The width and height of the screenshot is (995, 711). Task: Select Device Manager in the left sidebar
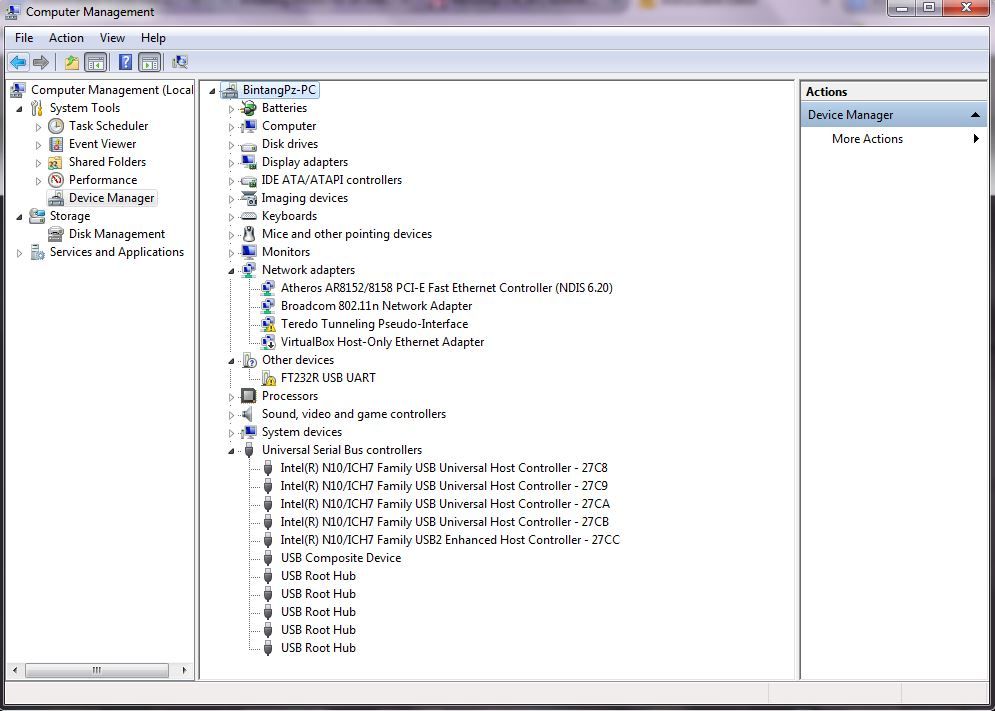click(x=110, y=197)
